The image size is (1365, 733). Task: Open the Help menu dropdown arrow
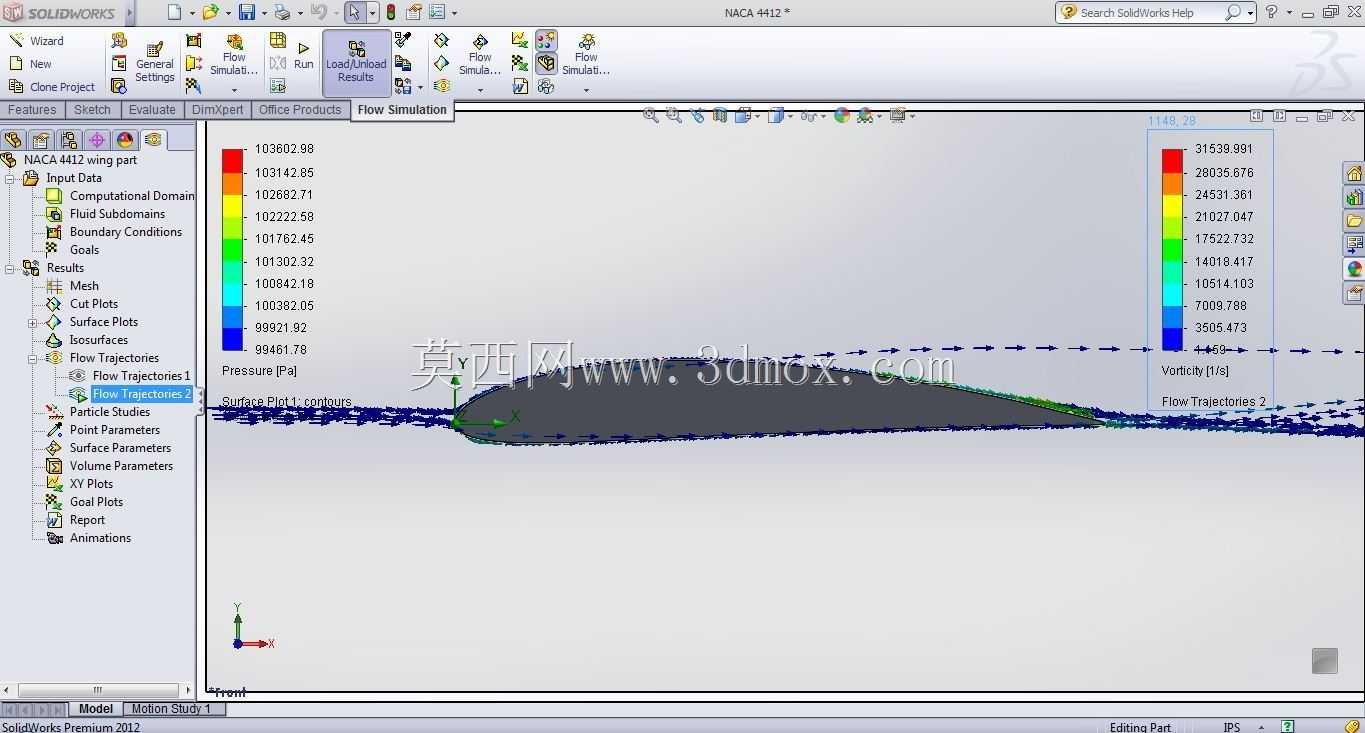[x=1289, y=13]
